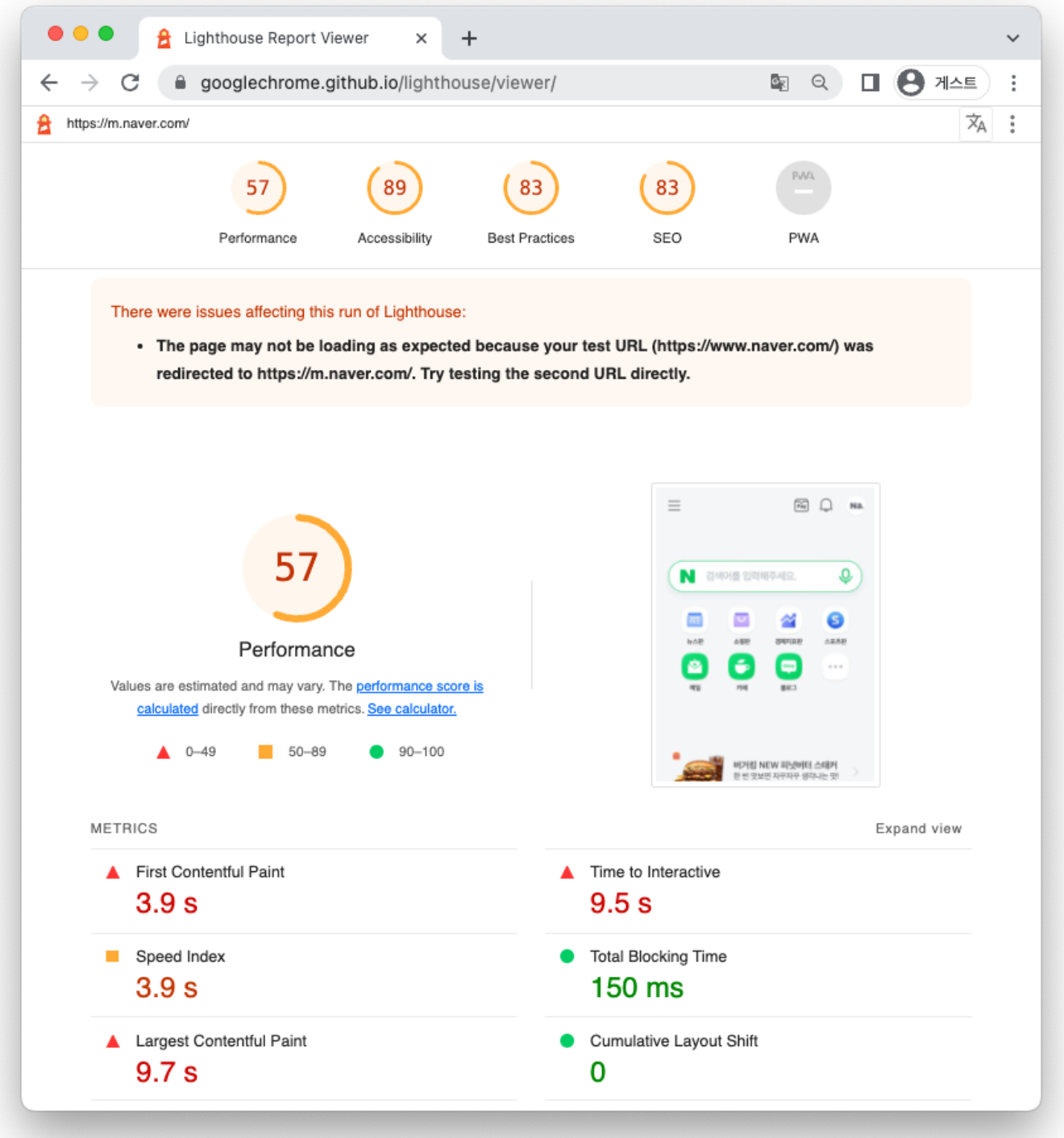Viewport: 1064px width, 1138px height.
Task: Click the '9.5 s' Time to Interactive value
Action: [621, 903]
